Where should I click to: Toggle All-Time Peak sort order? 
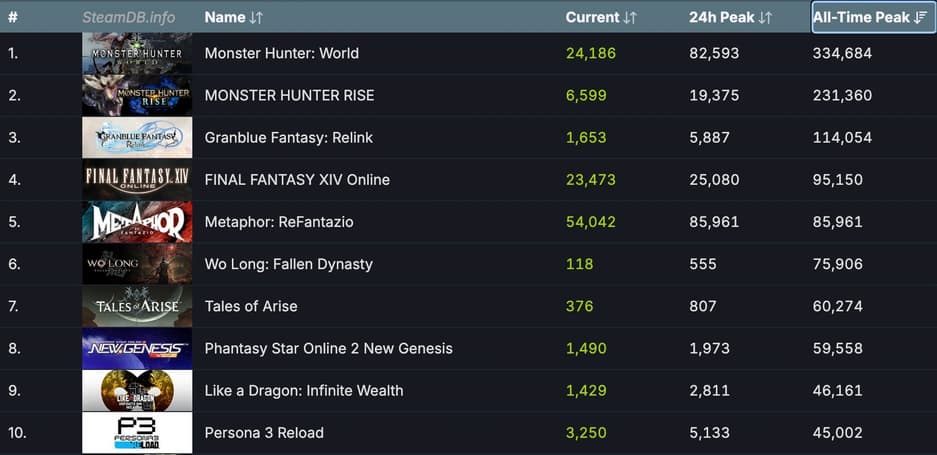click(x=866, y=17)
